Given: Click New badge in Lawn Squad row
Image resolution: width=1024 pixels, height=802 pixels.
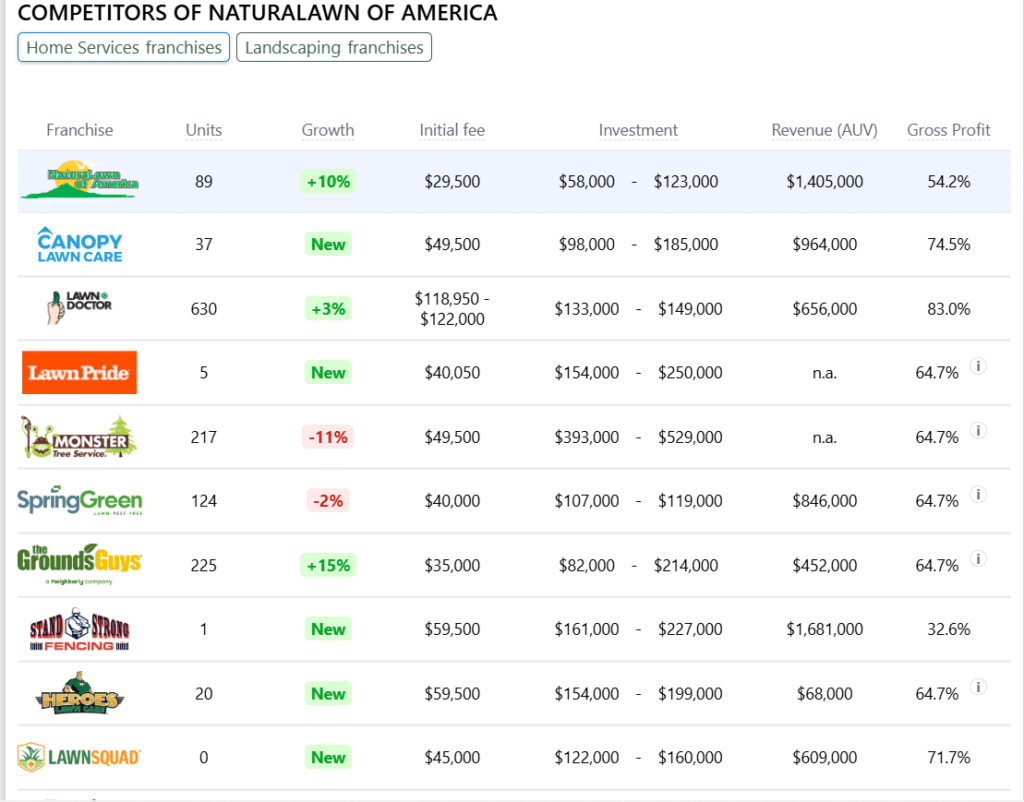Looking at the screenshot, I should coord(328,757).
